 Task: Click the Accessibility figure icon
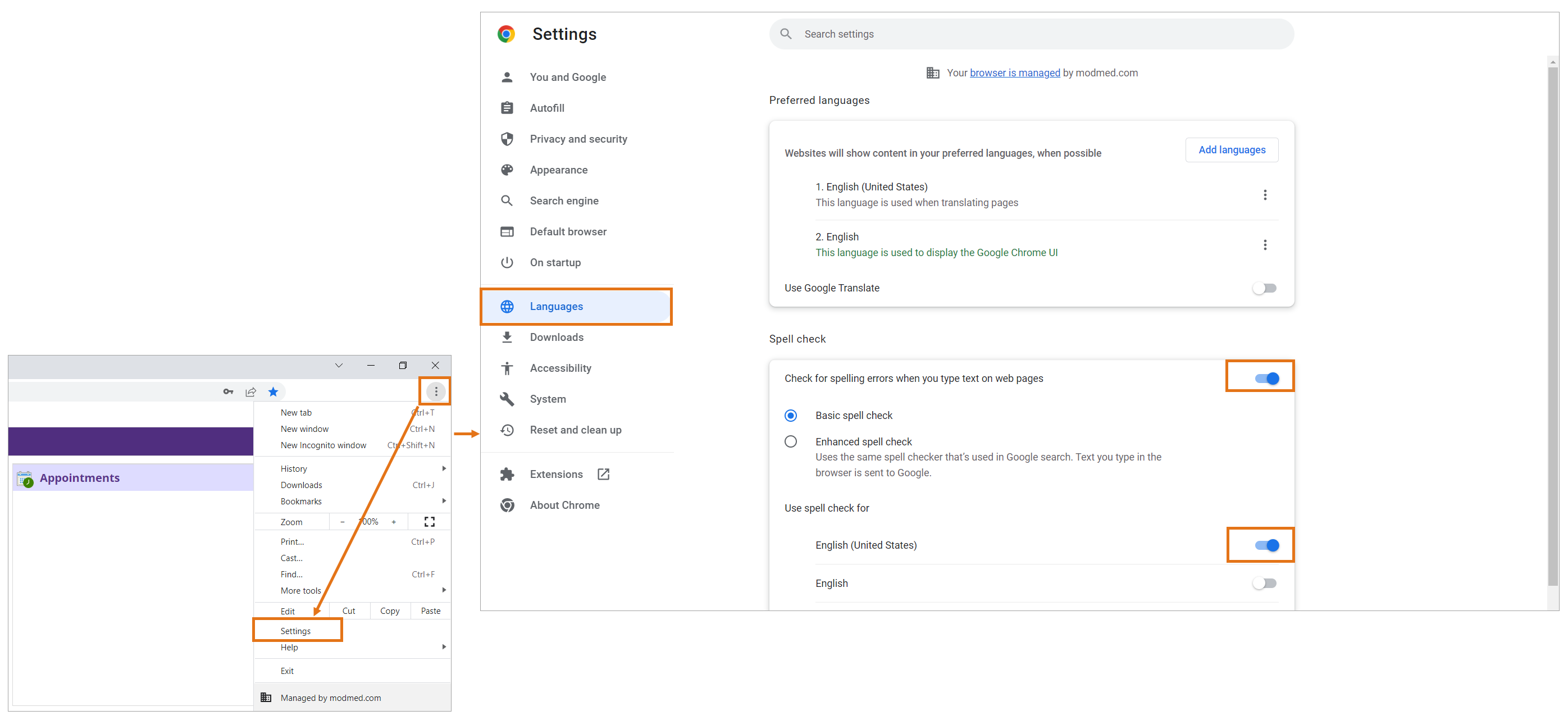pyautogui.click(x=507, y=368)
